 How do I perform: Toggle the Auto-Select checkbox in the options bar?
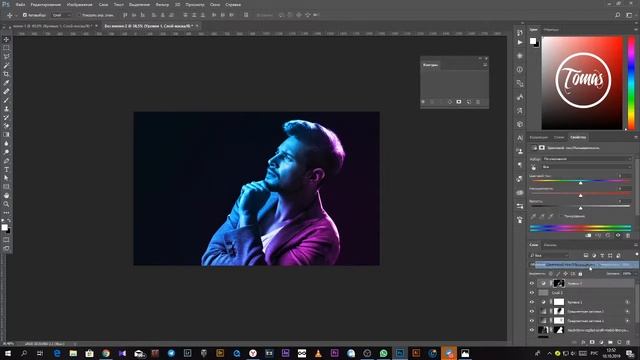pyautogui.click(x=25, y=15)
